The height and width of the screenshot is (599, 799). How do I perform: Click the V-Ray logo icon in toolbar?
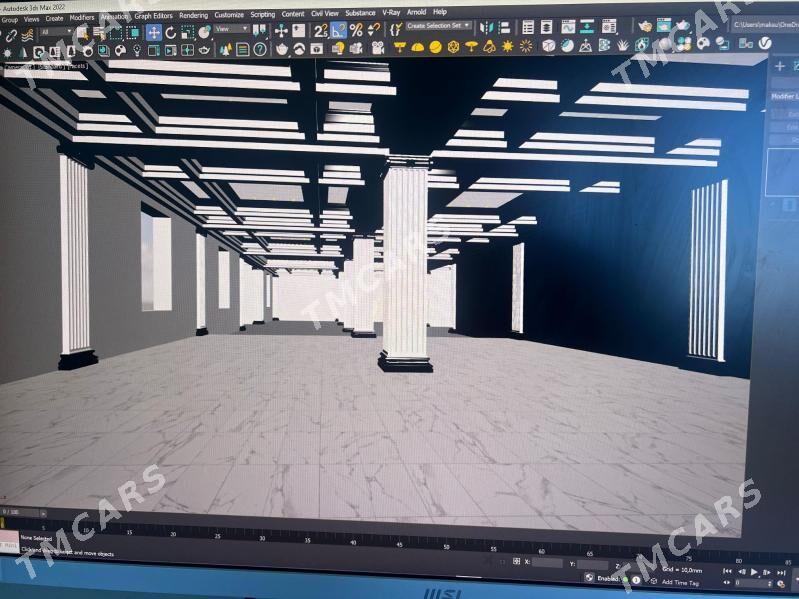(x=765, y=44)
